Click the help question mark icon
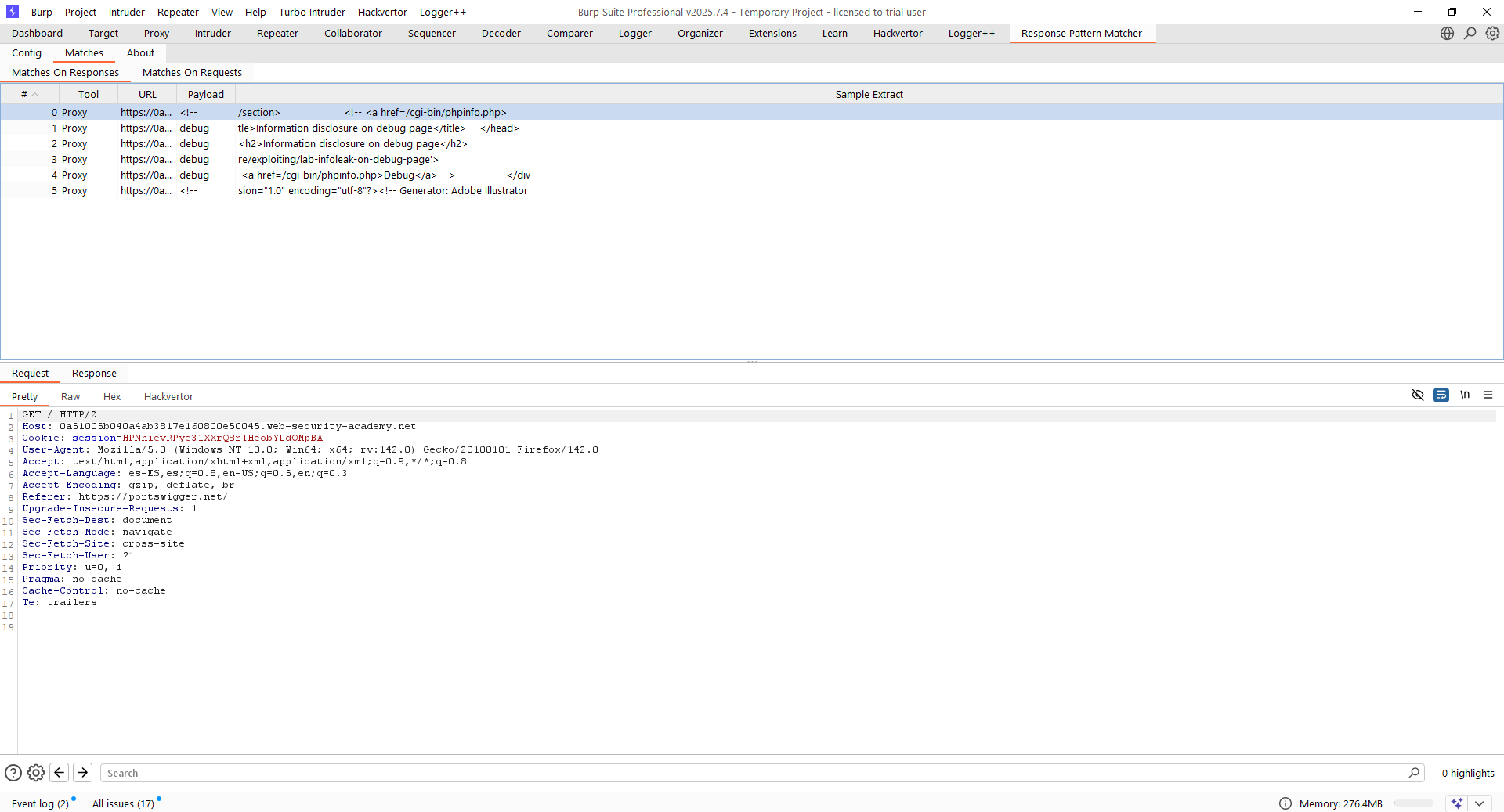Image resolution: width=1504 pixels, height=812 pixels. point(13,773)
